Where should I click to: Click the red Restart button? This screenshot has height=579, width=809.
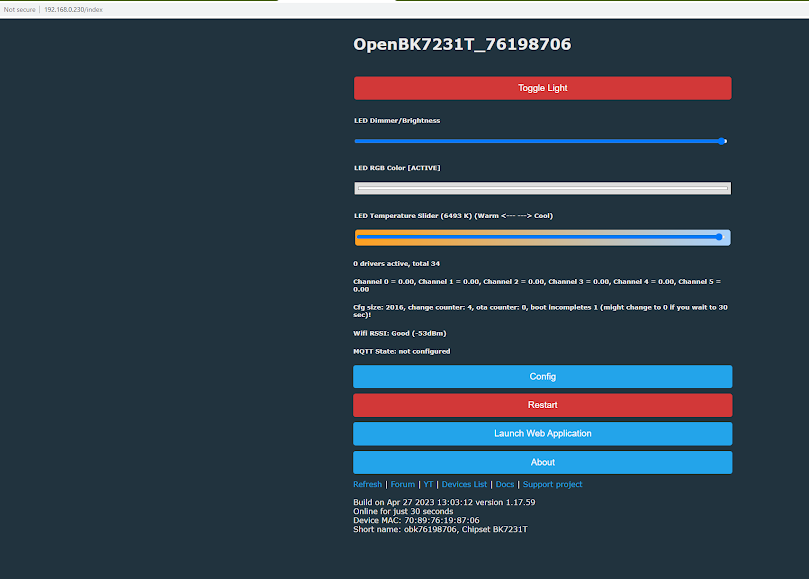click(x=542, y=405)
